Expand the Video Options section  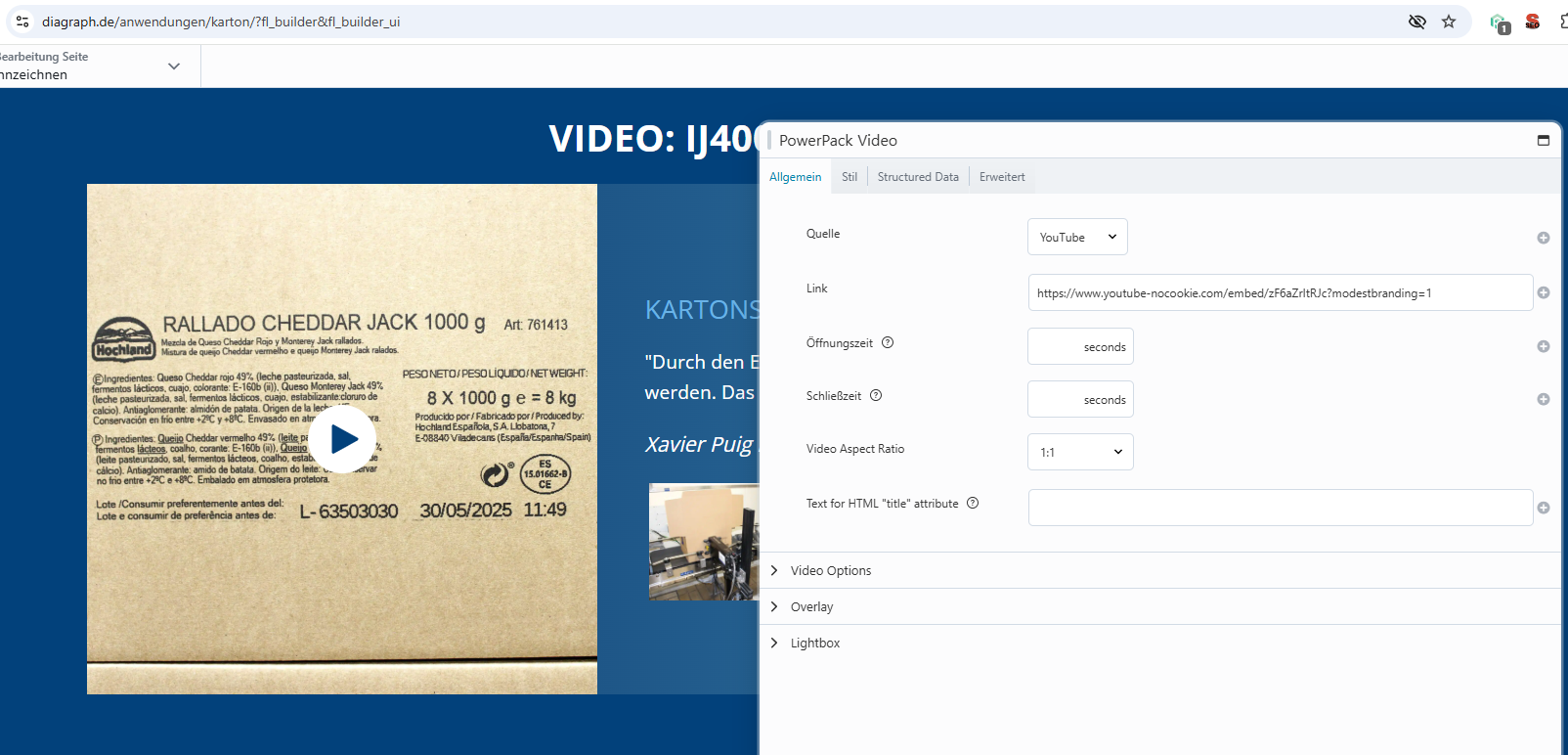tap(830, 570)
